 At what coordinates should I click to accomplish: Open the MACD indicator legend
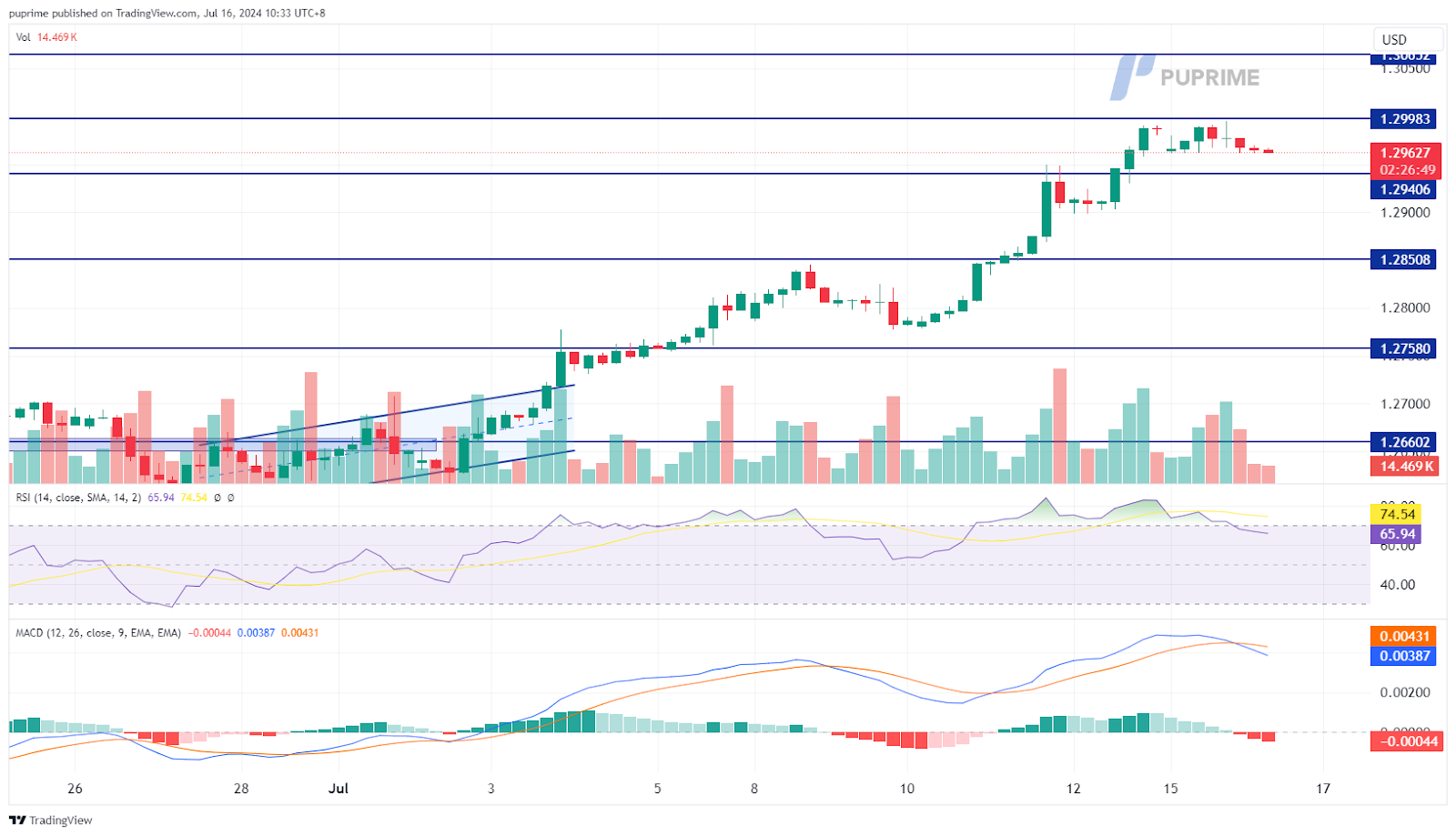pyautogui.click(x=167, y=632)
